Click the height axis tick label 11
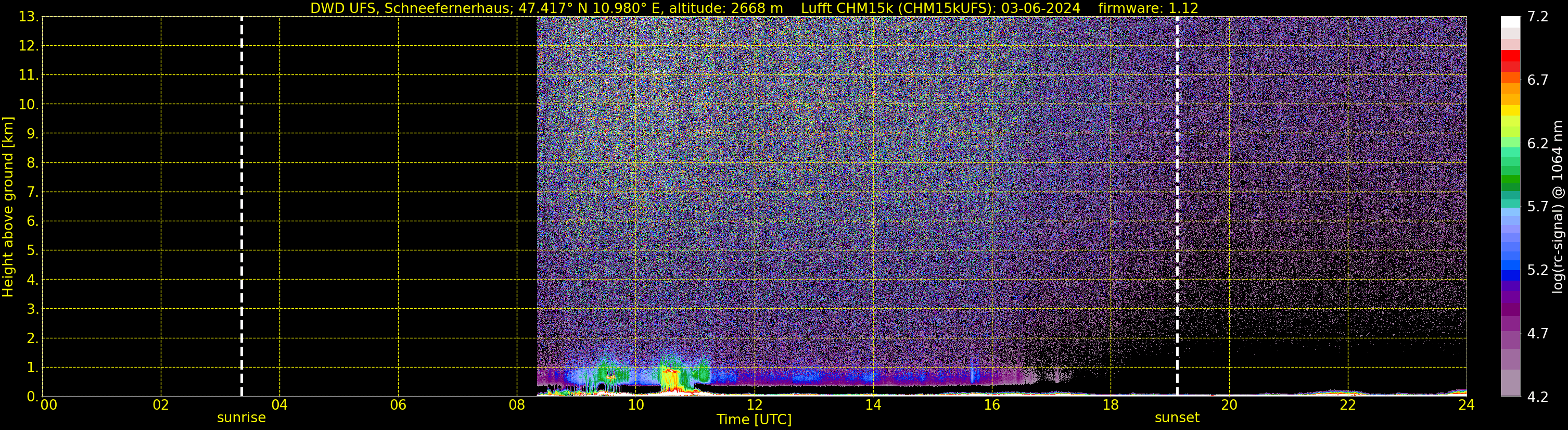1568x430 pixels. pyautogui.click(x=28, y=75)
